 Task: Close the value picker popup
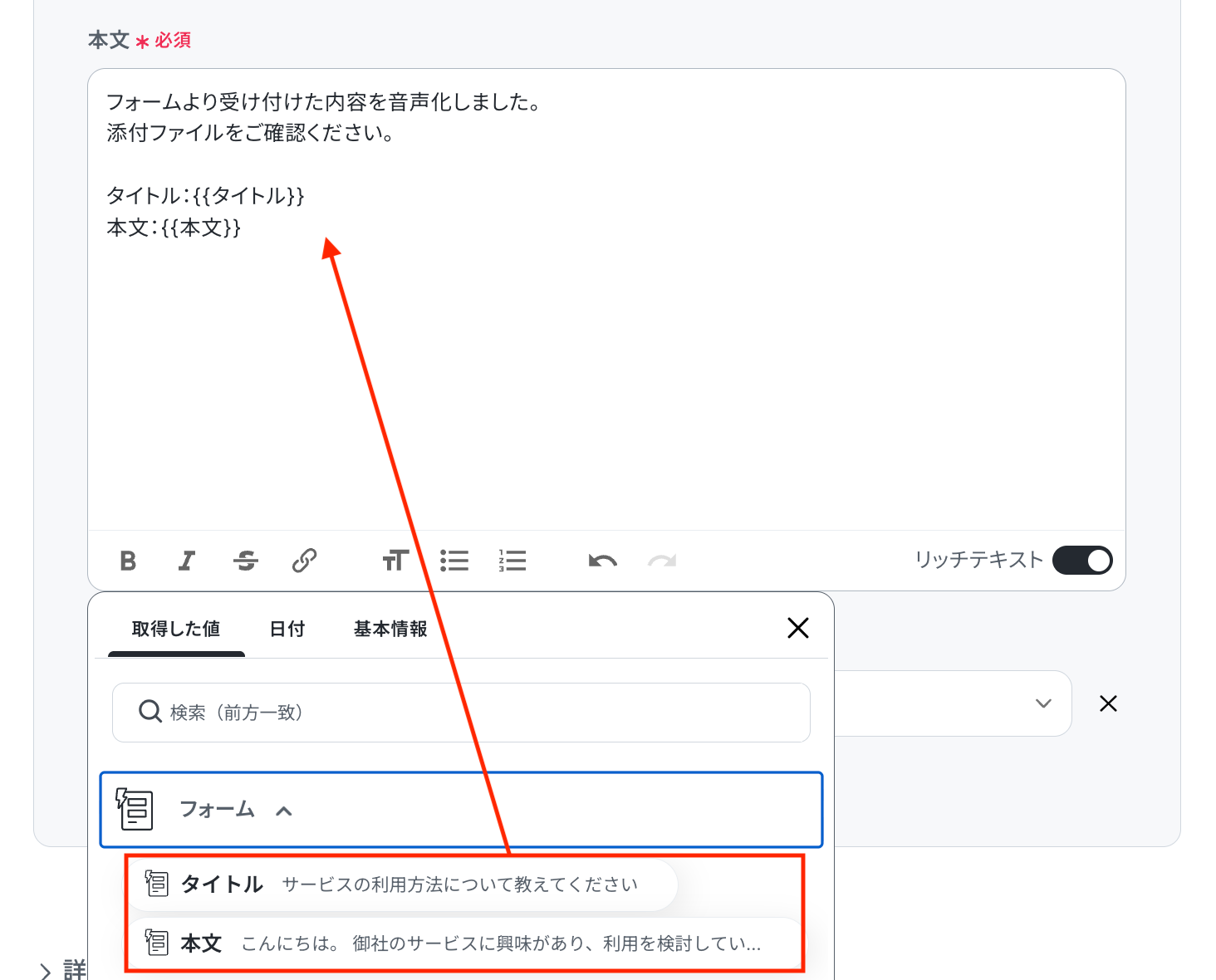(797, 628)
